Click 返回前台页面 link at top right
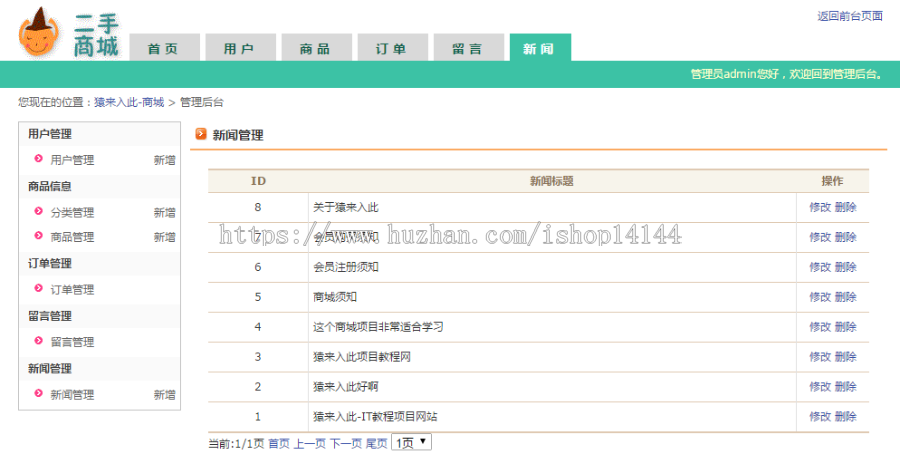900x464 pixels. (850, 16)
